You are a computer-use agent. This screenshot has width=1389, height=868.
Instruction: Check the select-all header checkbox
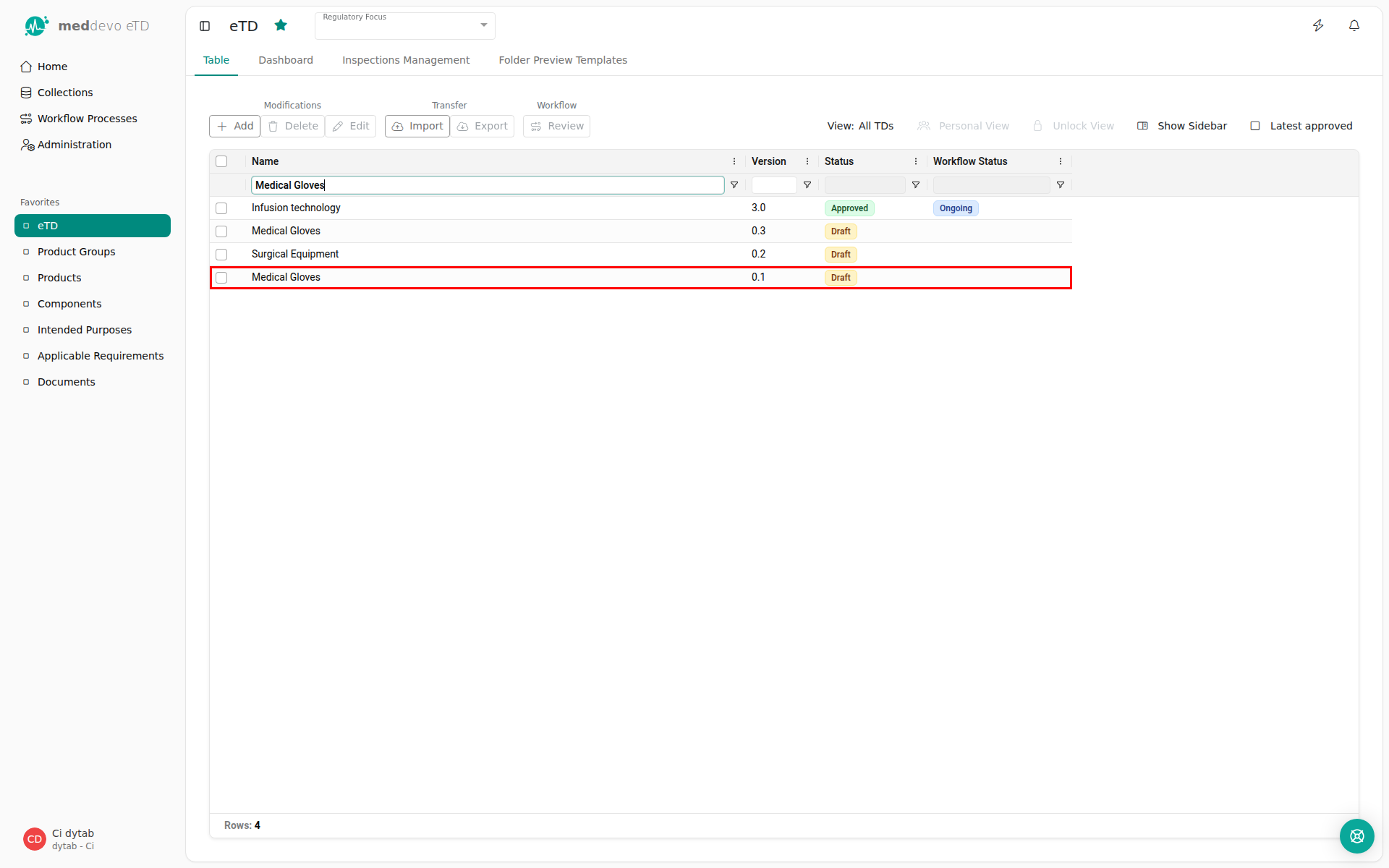pos(221,161)
